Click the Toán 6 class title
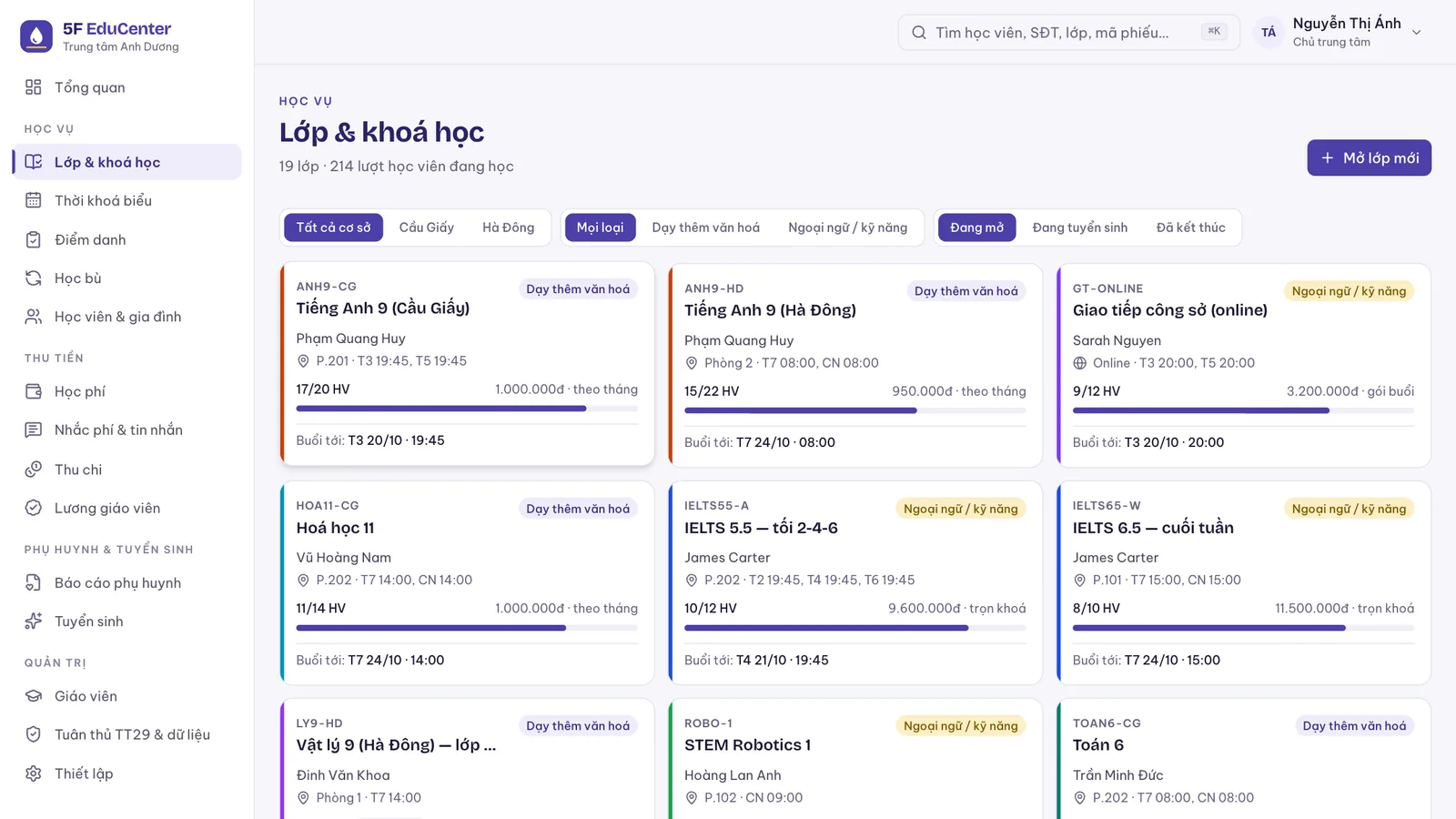The image size is (1456, 819). coord(1097,745)
